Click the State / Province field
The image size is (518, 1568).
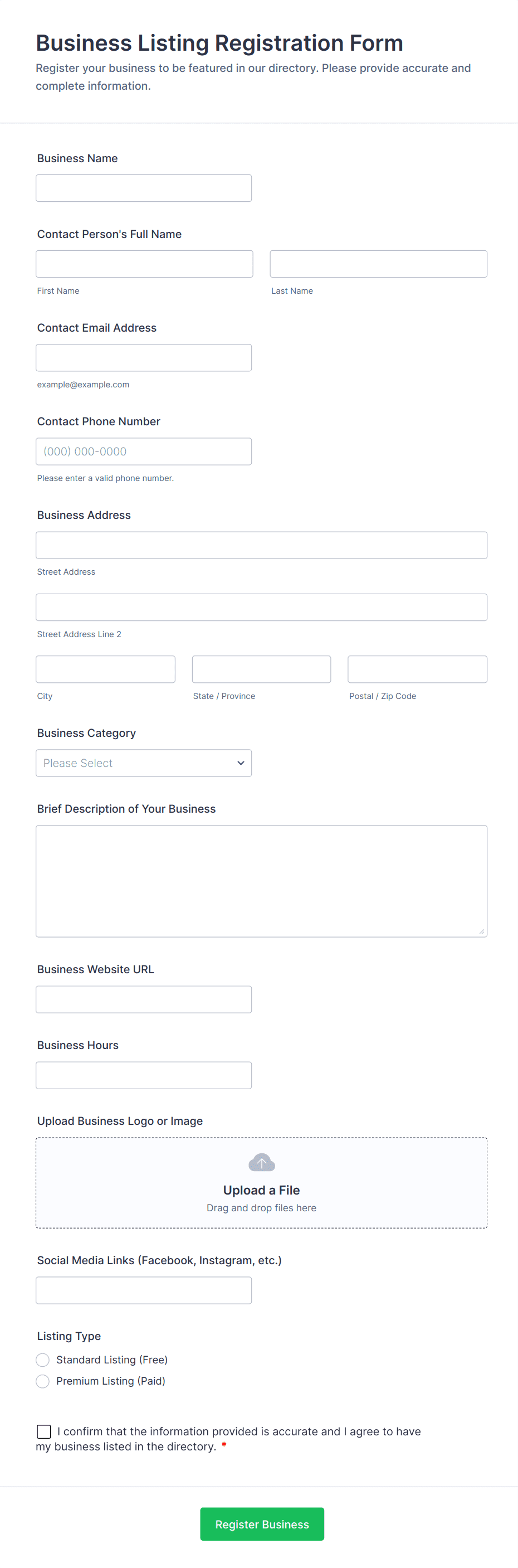pos(261,669)
